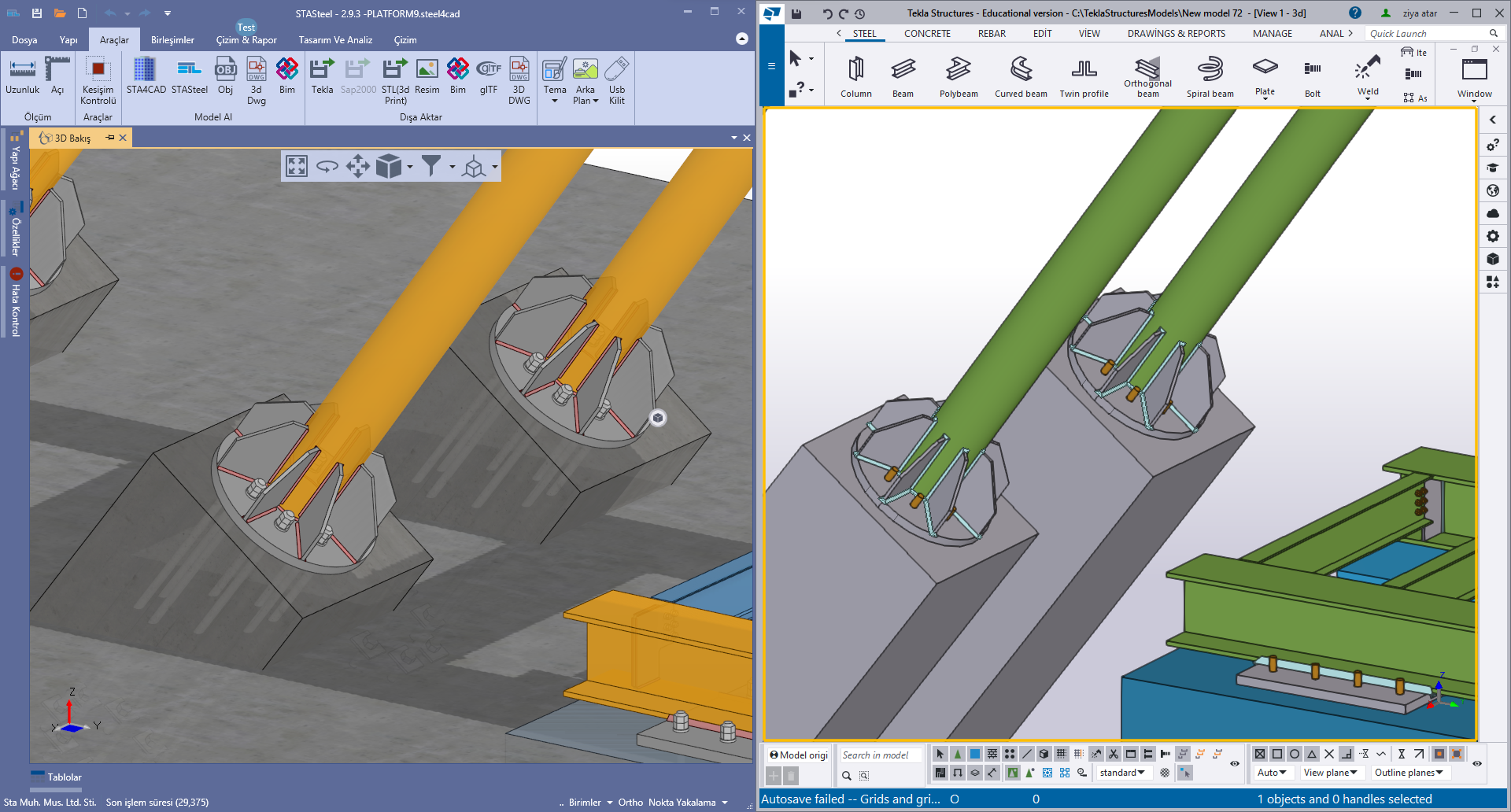Click Birimler in the status bar

(585, 803)
